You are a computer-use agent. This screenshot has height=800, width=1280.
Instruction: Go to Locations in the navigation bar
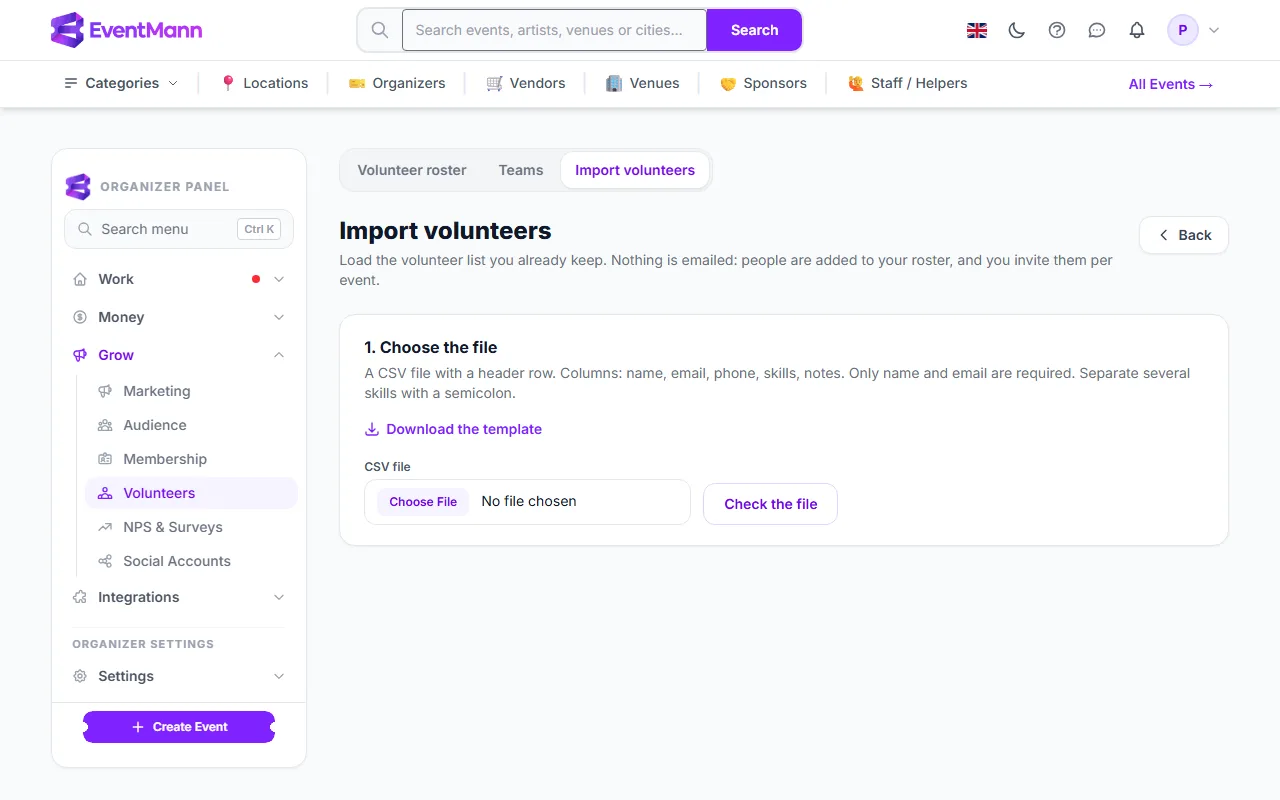coord(264,83)
